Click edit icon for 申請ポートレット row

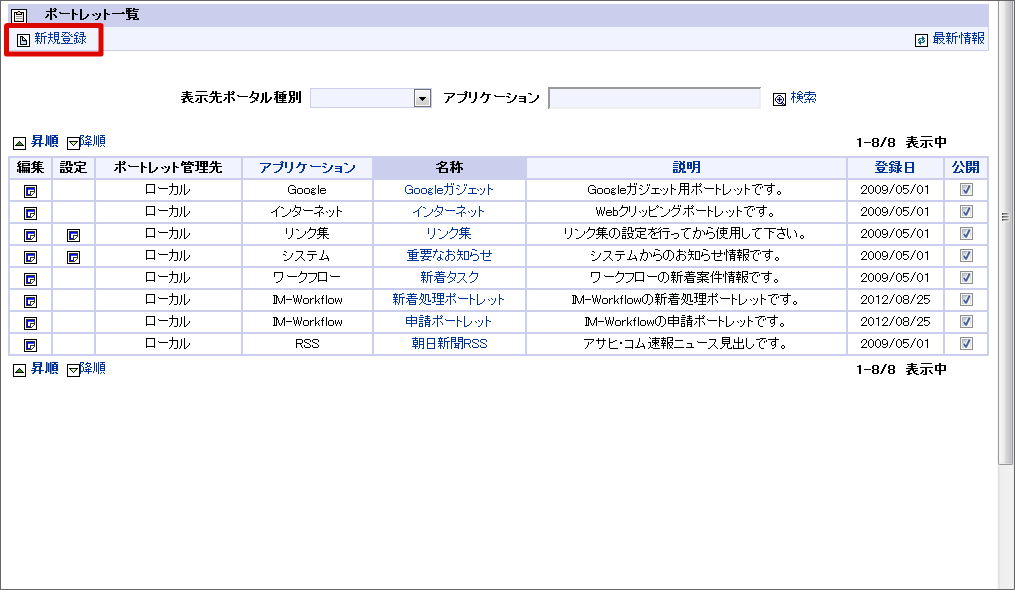point(30,323)
